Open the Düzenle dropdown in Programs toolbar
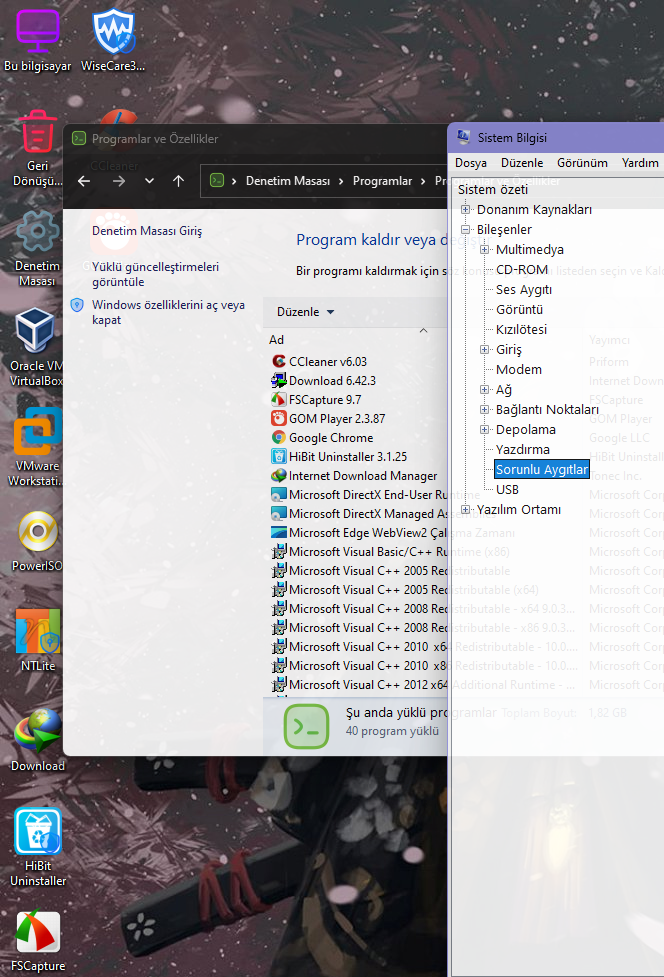Image resolution: width=664 pixels, height=977 pixels. (x=305, y=312)
